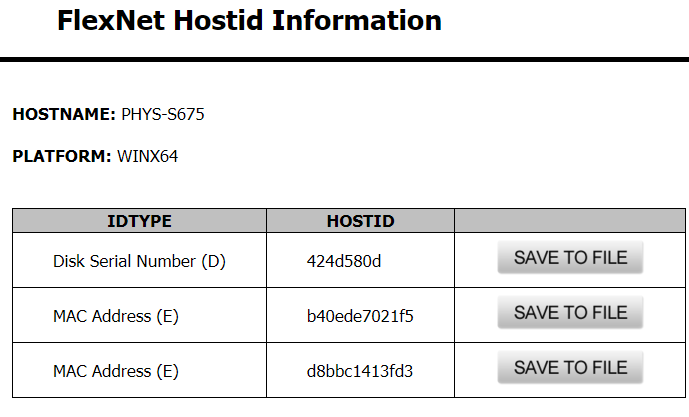Click the word Information in the title
Image resolution: width=689 pixels, height=417 pixels.
(357, 21)
